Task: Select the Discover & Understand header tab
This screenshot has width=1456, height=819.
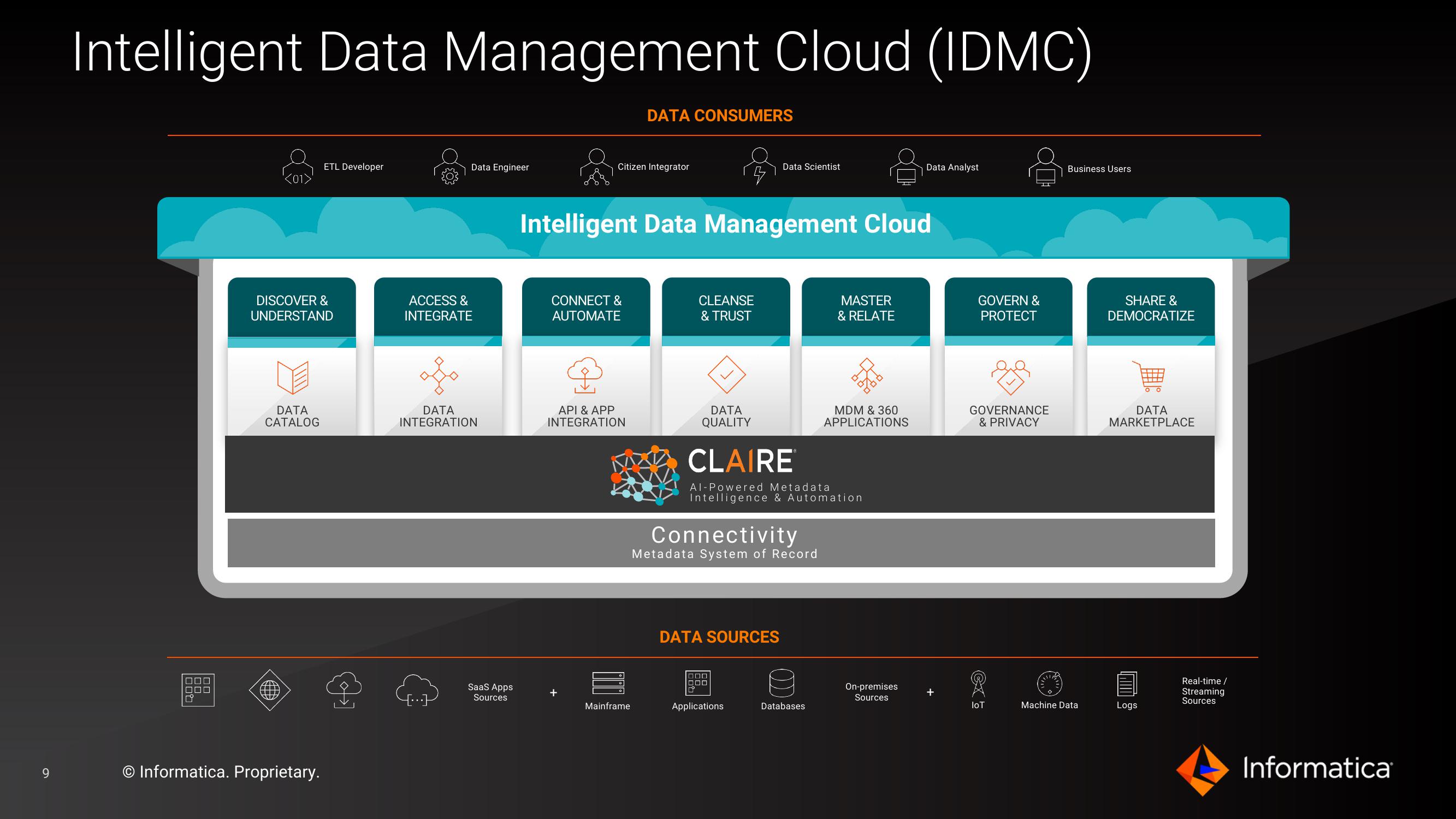Action: tap(292, 308)
